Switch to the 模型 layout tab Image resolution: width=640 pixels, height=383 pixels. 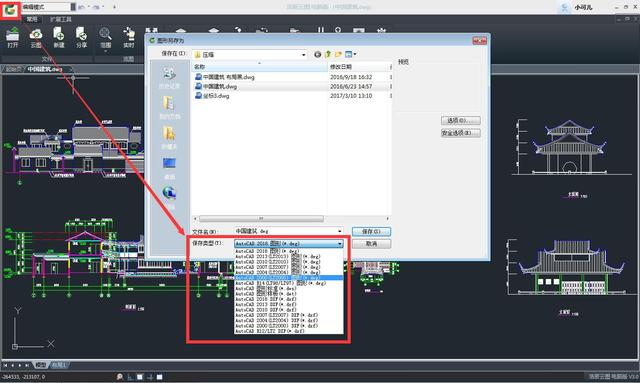pos(41,365)
